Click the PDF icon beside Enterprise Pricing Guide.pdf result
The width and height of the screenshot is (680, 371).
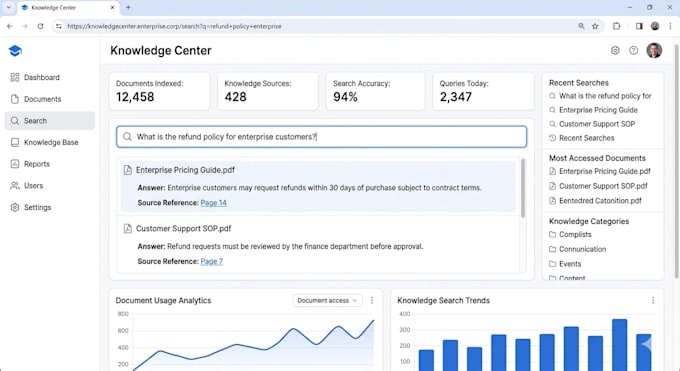(128, 170)
